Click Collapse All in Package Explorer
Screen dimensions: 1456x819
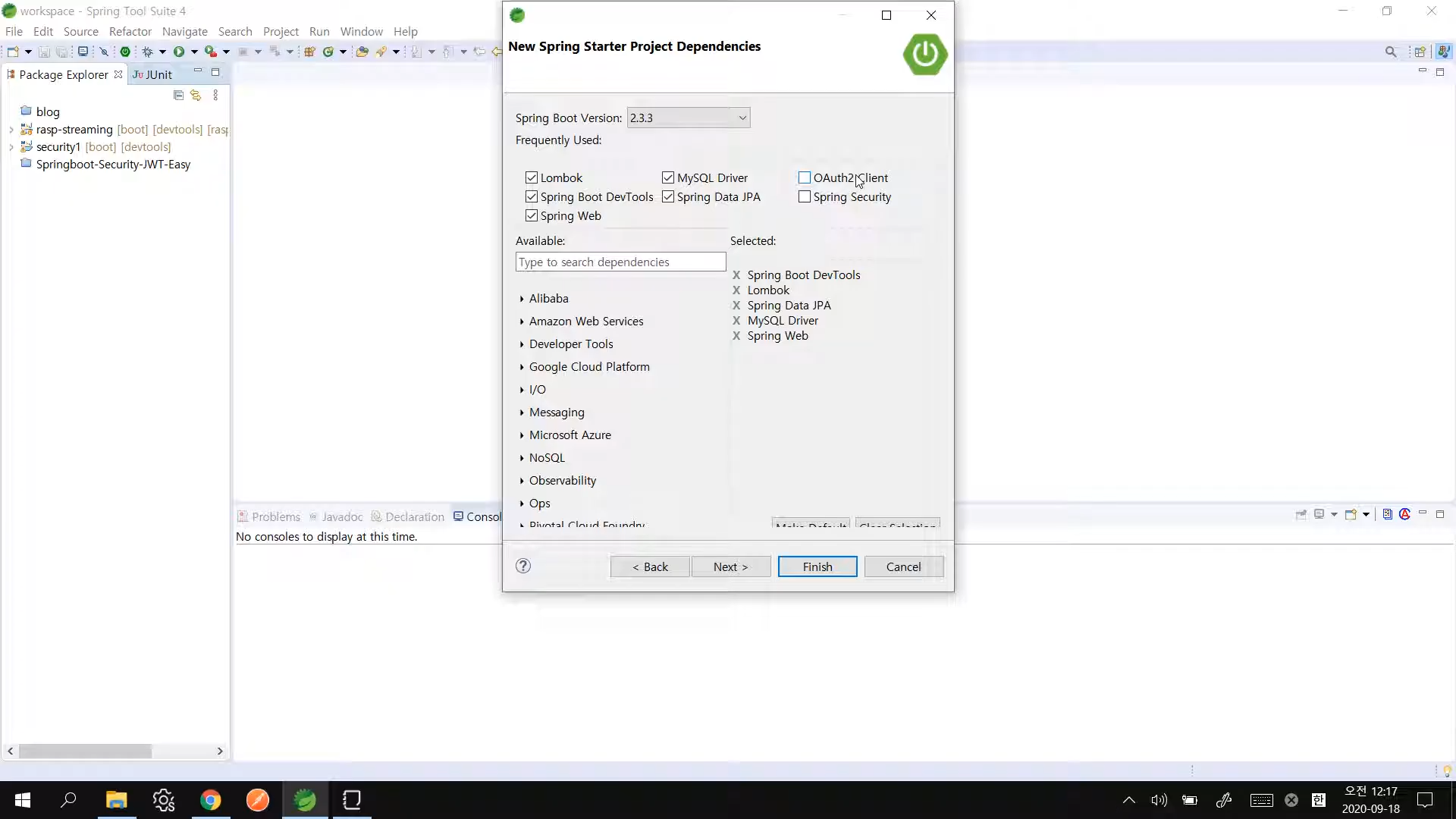coord(178,96)
